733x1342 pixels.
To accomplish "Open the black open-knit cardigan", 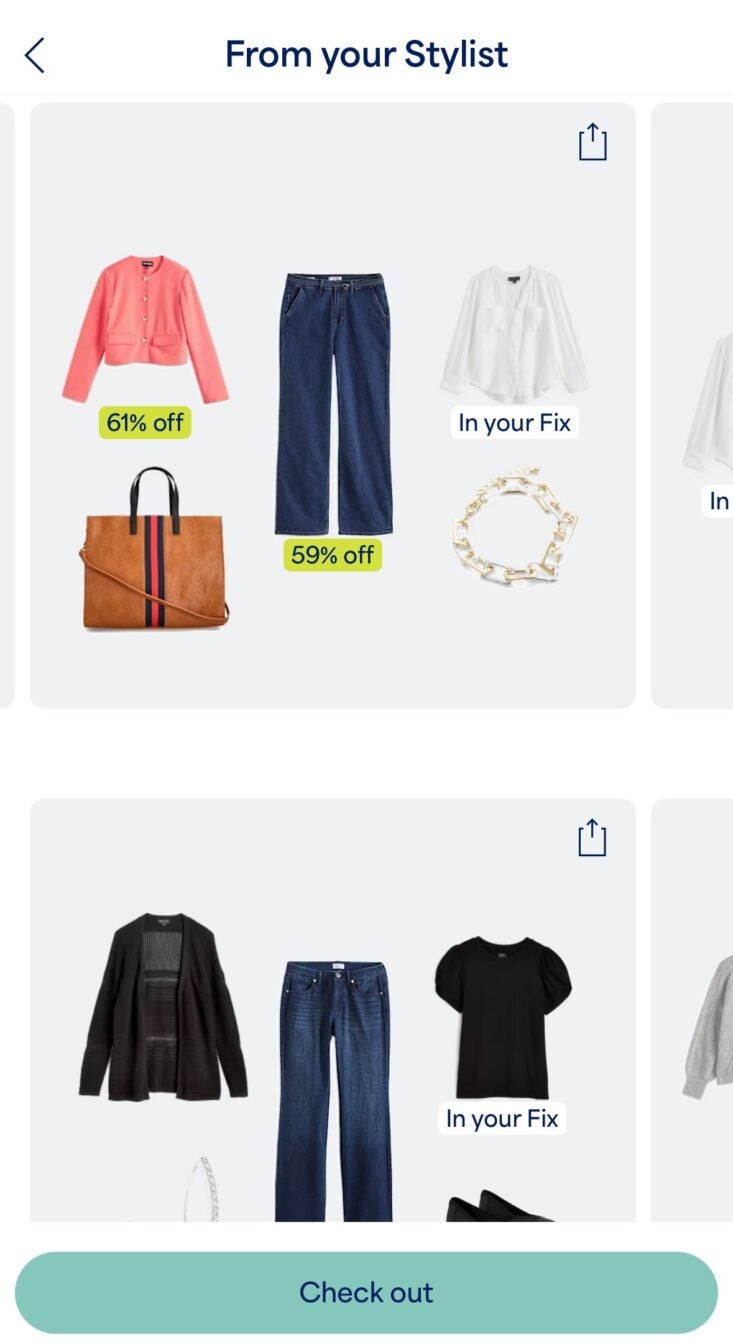I will click(163, 1006).
